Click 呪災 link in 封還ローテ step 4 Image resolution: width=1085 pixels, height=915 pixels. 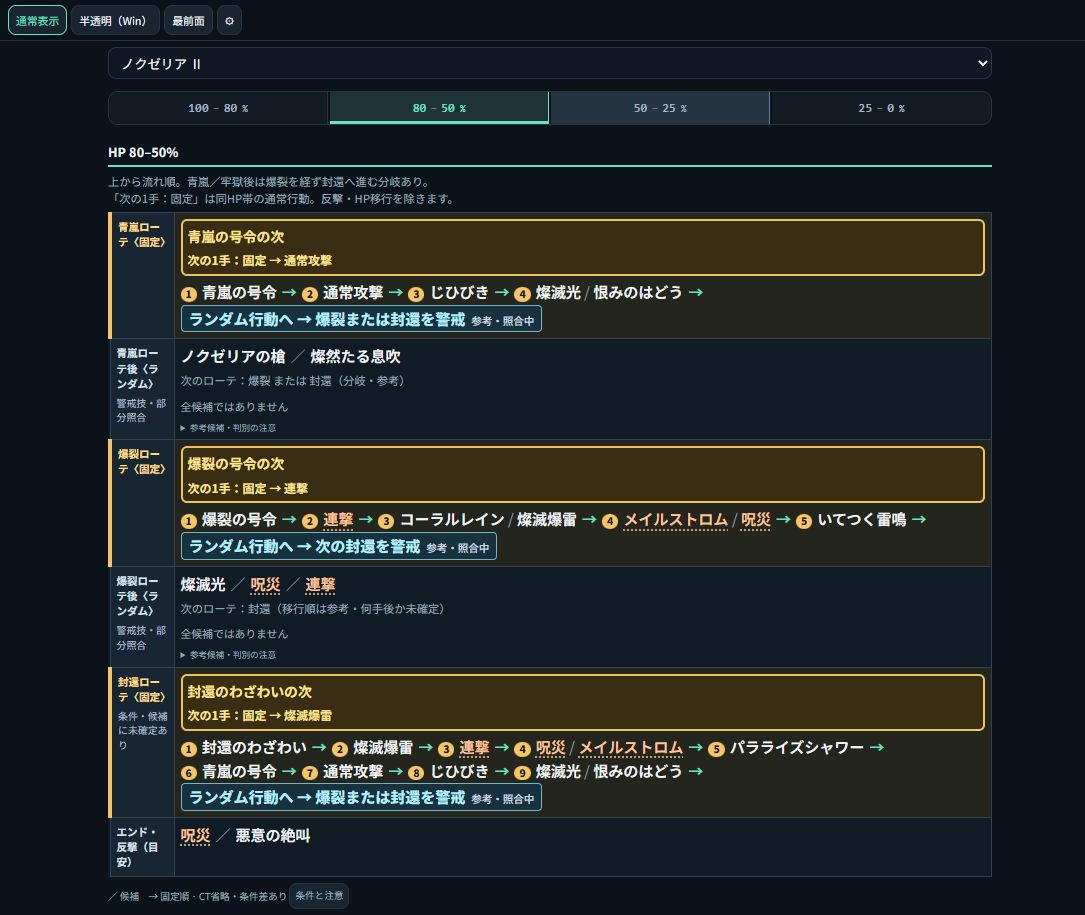tap(551, 748)
